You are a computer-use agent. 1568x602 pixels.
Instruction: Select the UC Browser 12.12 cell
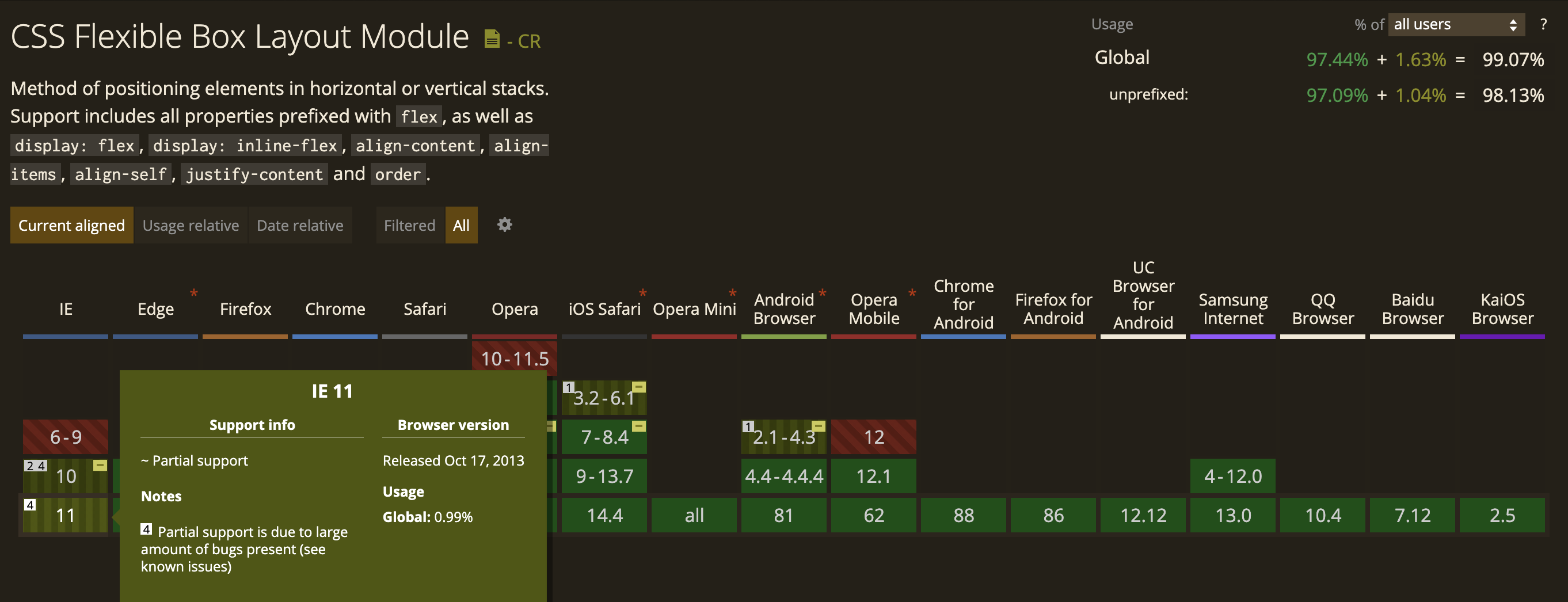pyautogui.click(x=1143, y=516)
